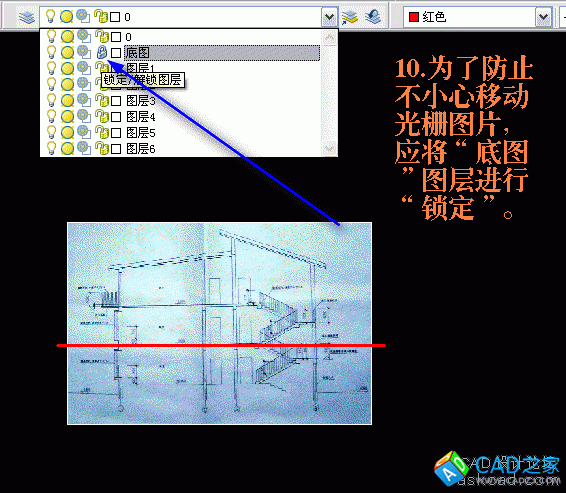The width and height of the screenshot is (566, 493).
Task: Turn off layer 0 bulb in list
Action: pos(51,36)
